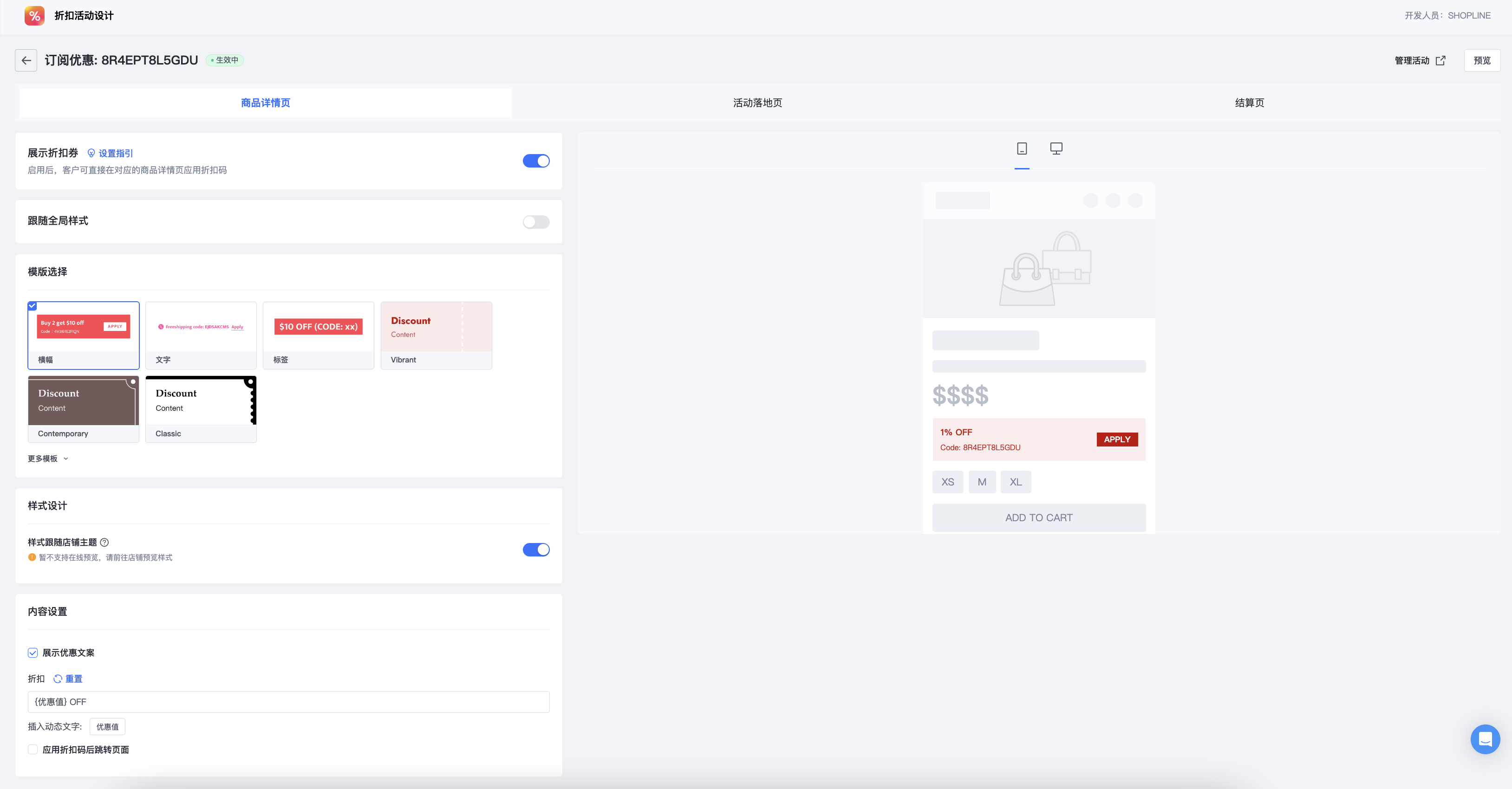Uncheck 展示优惠文案 checkbox
1512x789 pixels.
click(x=33, y=653)
